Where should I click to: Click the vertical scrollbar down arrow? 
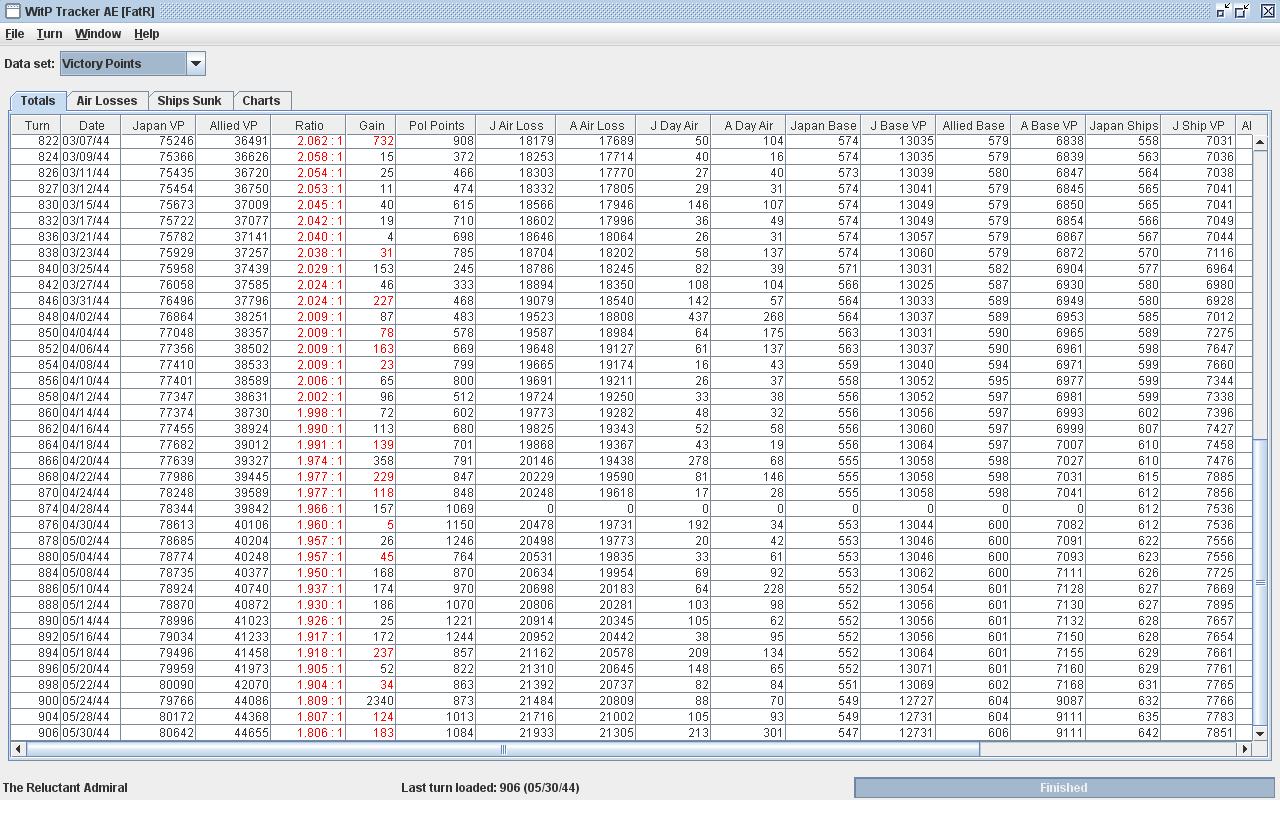(x=1260, y=734)
